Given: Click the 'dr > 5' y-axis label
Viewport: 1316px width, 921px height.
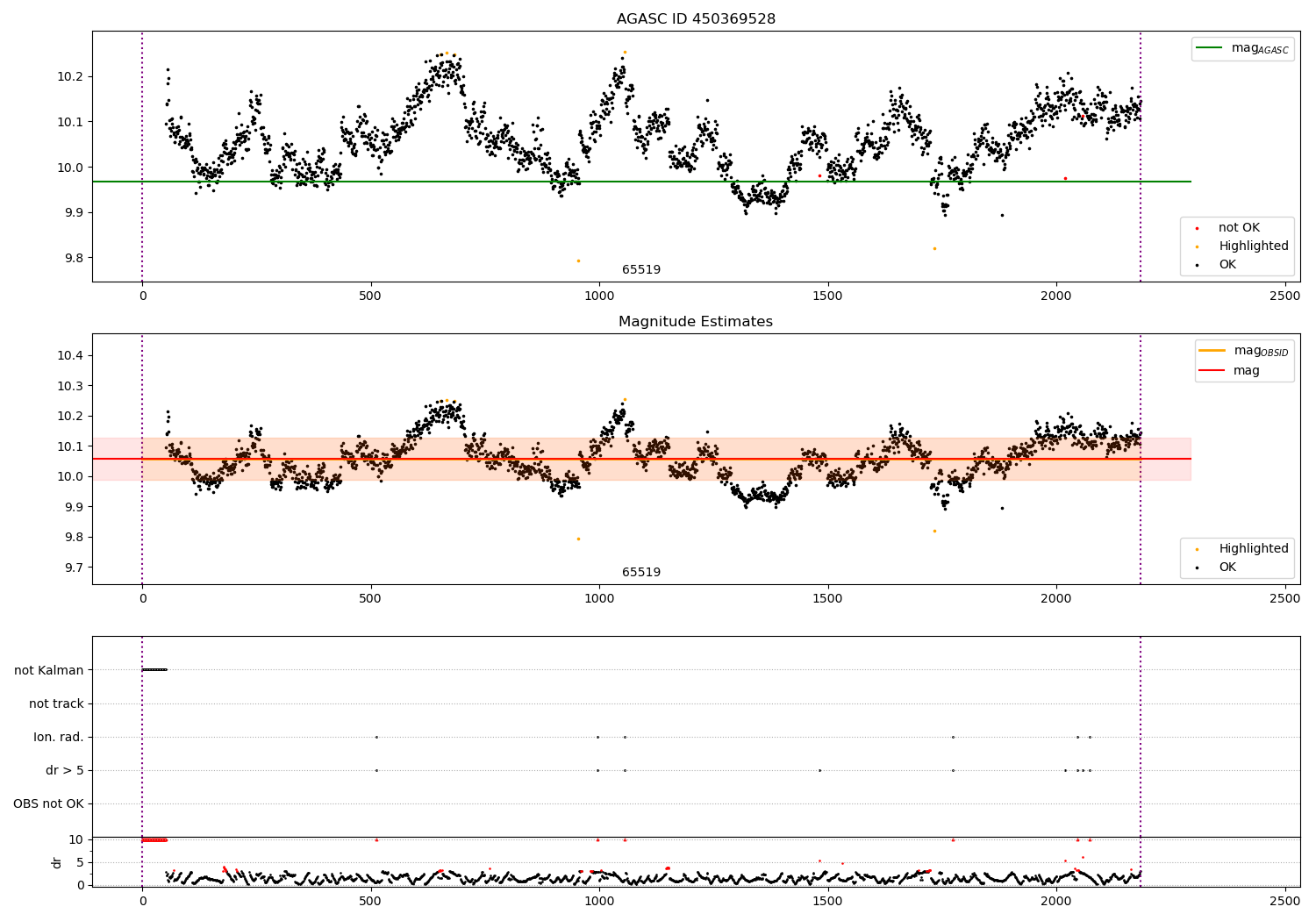Looking at the screenshot, I should point(65,770).
